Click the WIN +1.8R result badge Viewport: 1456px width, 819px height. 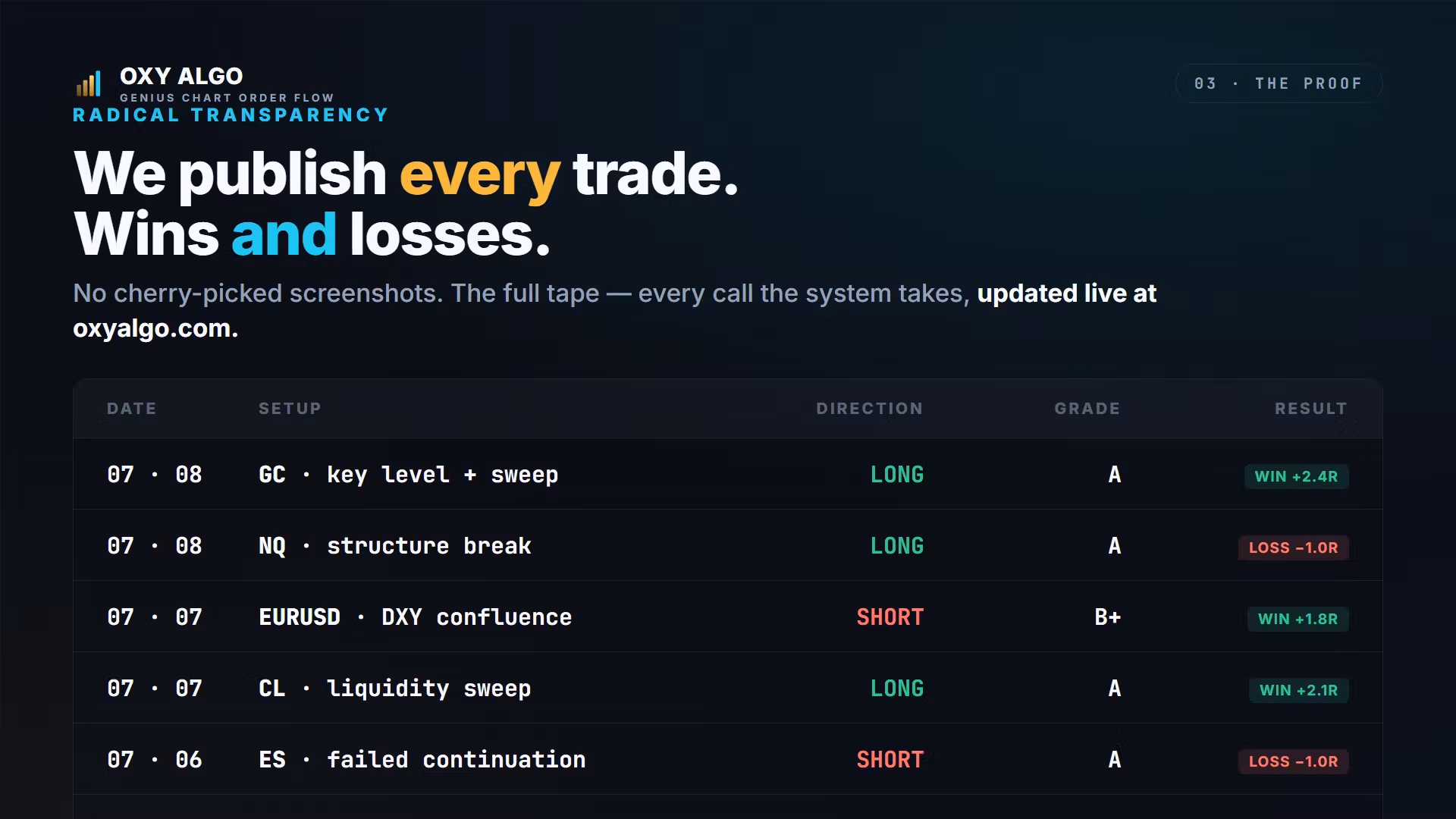[x=1298, y=619]
